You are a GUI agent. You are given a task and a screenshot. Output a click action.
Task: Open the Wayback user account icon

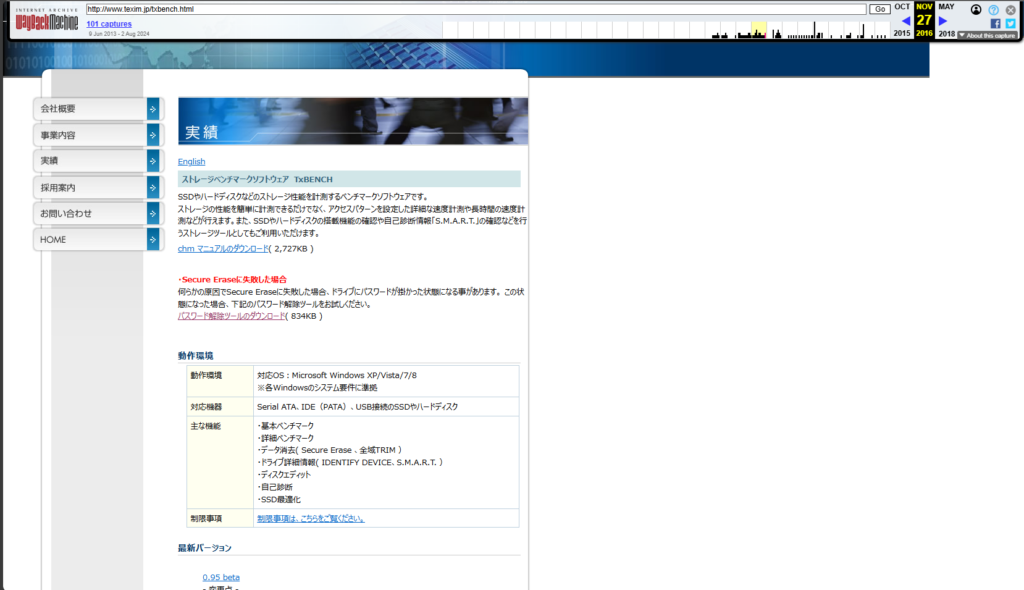click(976, 9)
